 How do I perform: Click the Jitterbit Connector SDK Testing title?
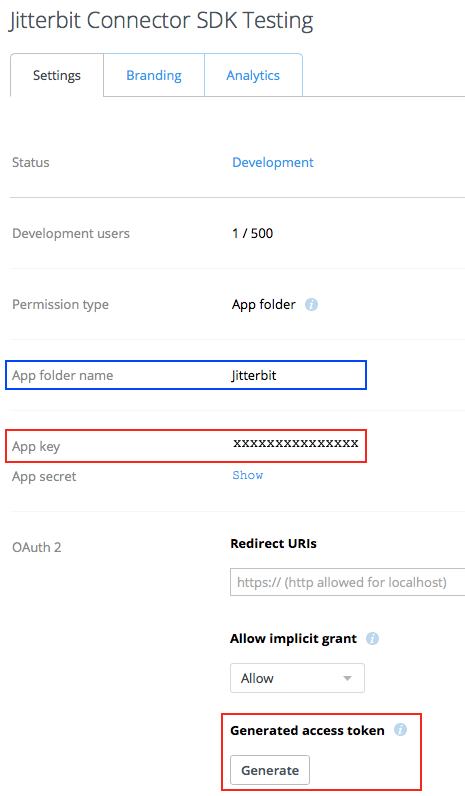tap(161, 21)
